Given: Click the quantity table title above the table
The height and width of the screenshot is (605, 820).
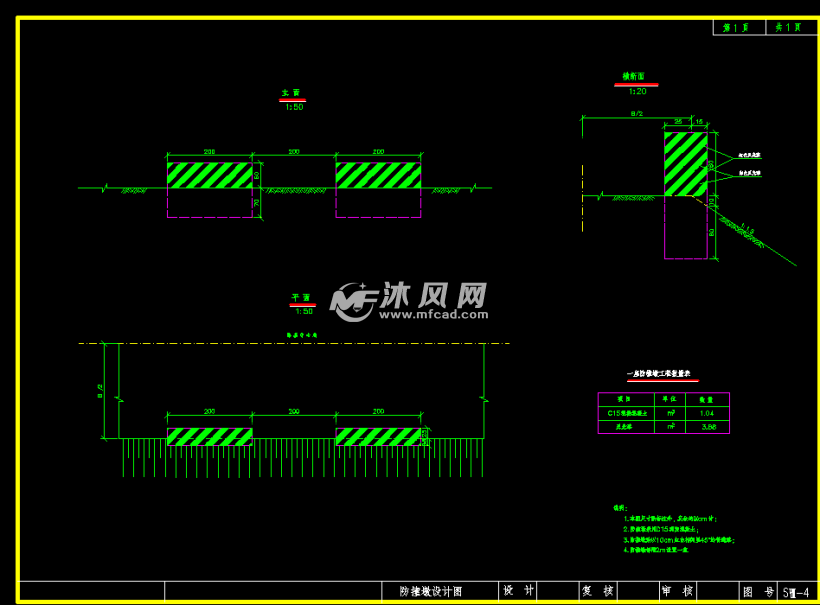Looking at the screenshot, I should pos(658,373).
